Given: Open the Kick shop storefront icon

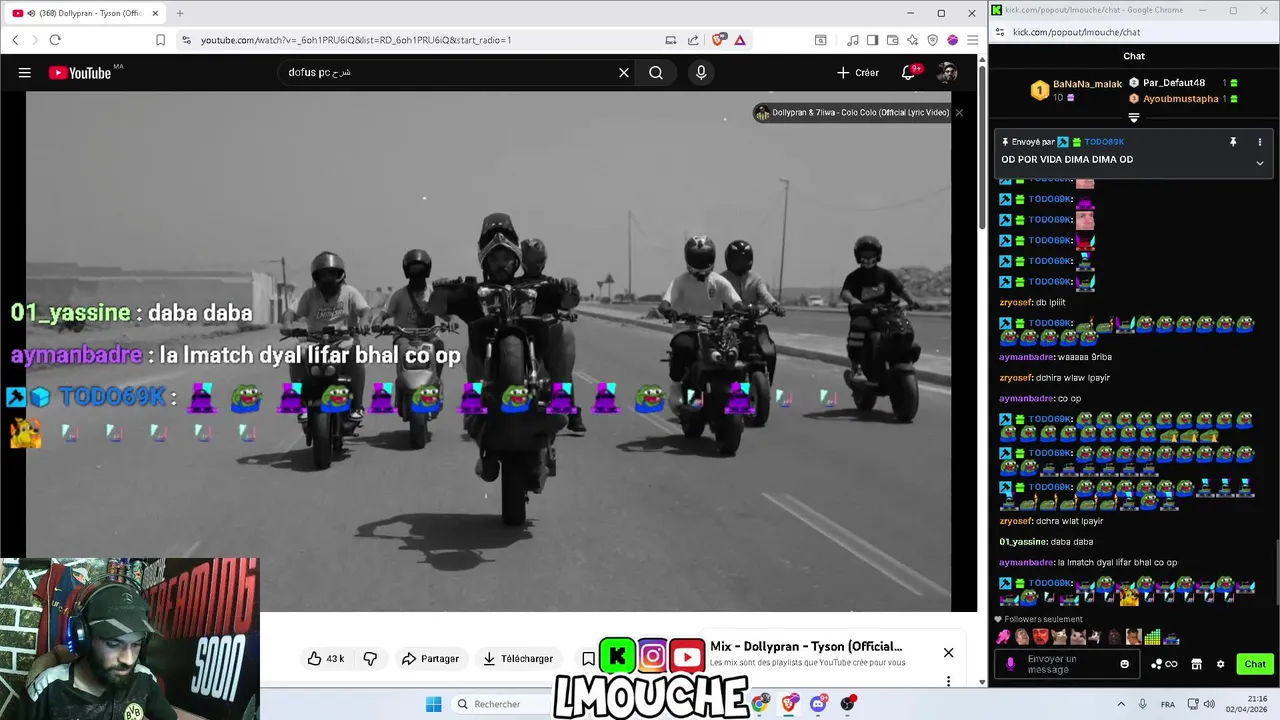Looking at the screenshot, I should tap(1196, 664).
